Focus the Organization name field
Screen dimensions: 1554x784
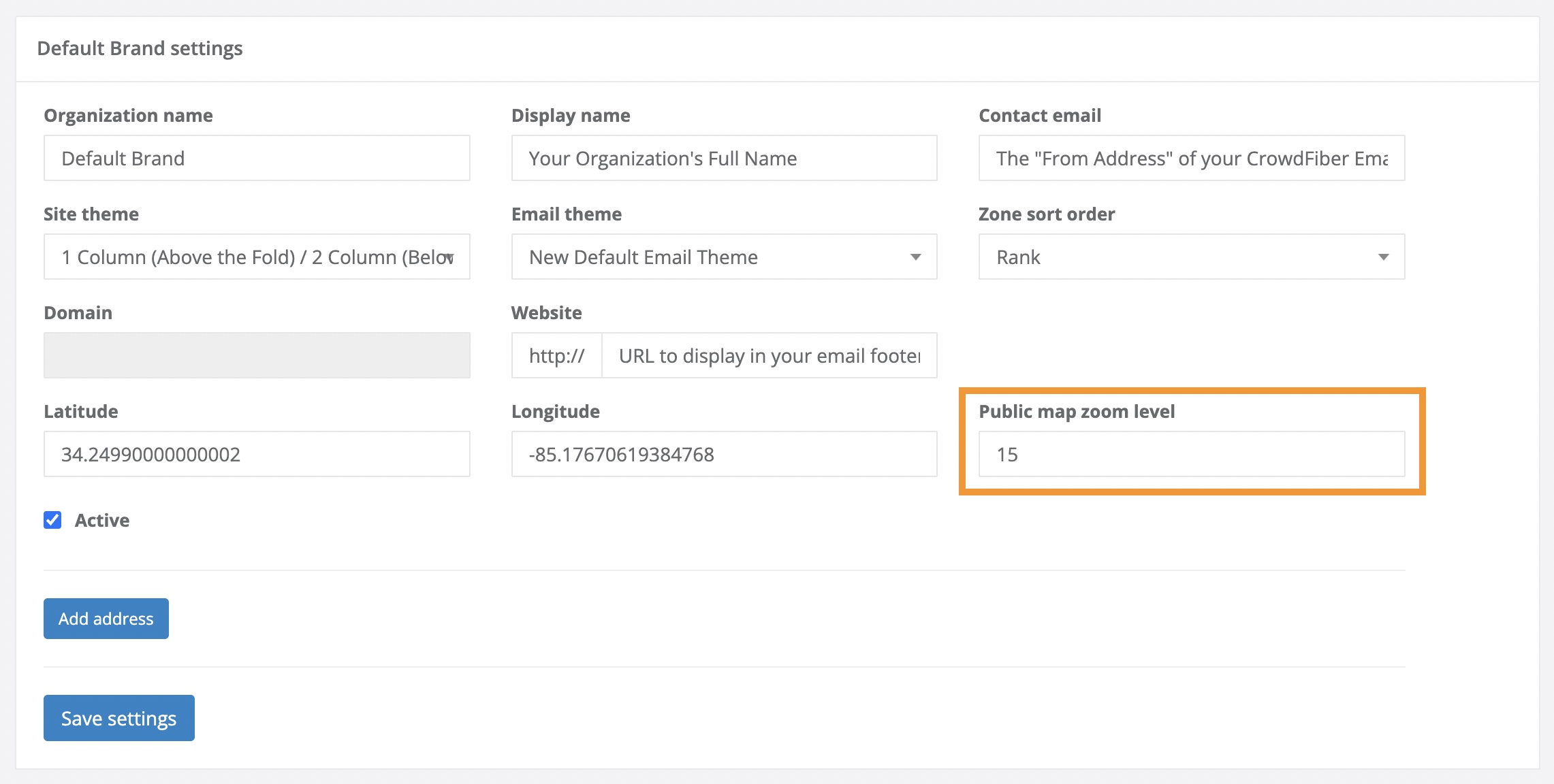click(x=256, y=158)
